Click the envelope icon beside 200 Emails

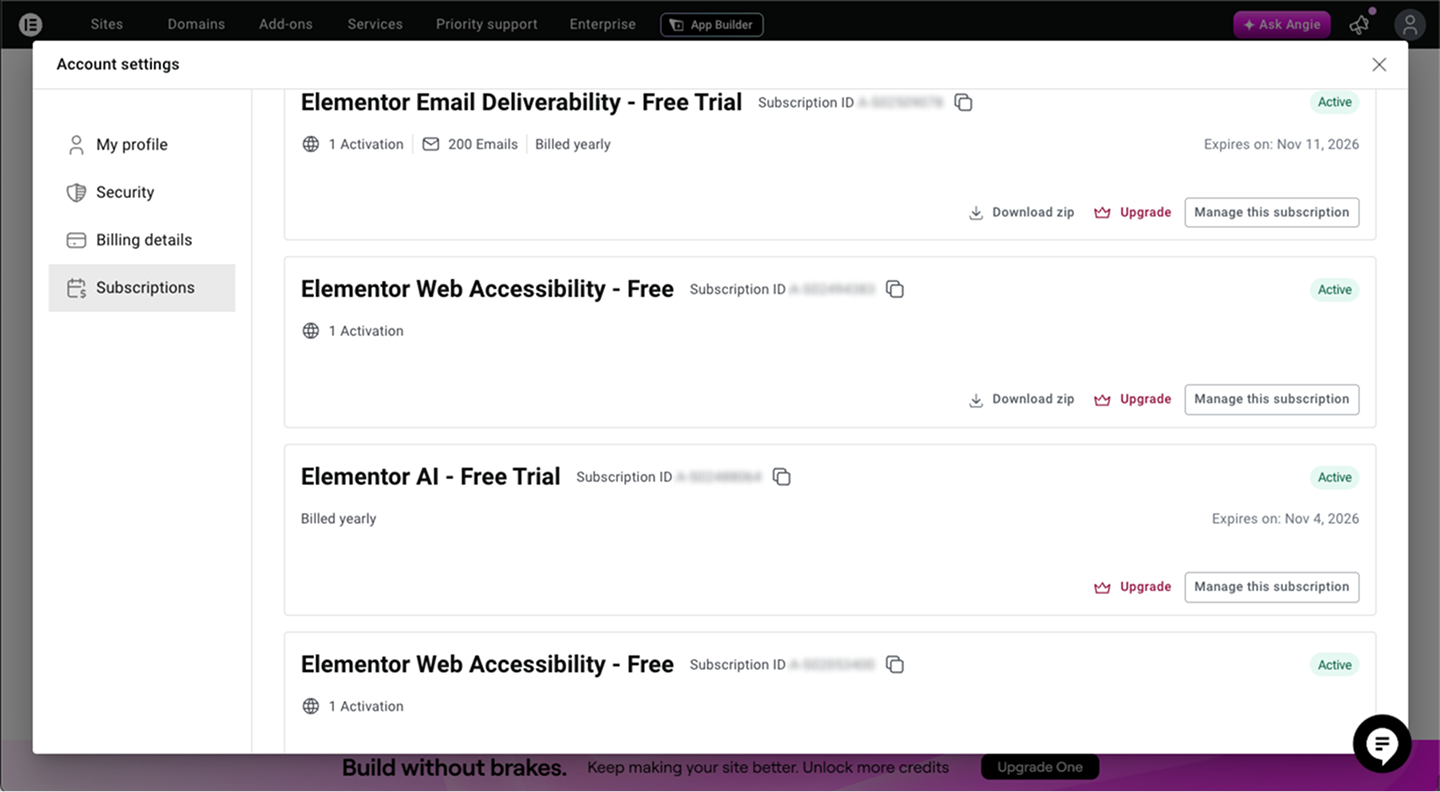(431, 144)
